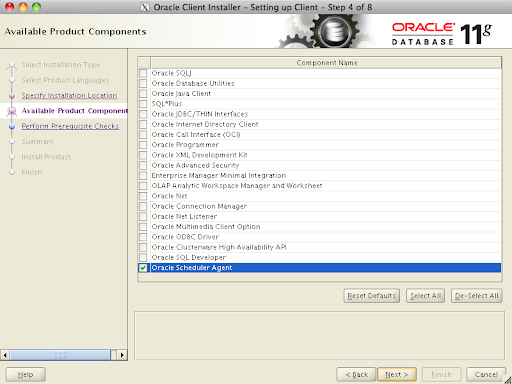512x384 pixels.
Task: Enable Oracle Net Listener checkbox
Action: click(x=143, y=216)
